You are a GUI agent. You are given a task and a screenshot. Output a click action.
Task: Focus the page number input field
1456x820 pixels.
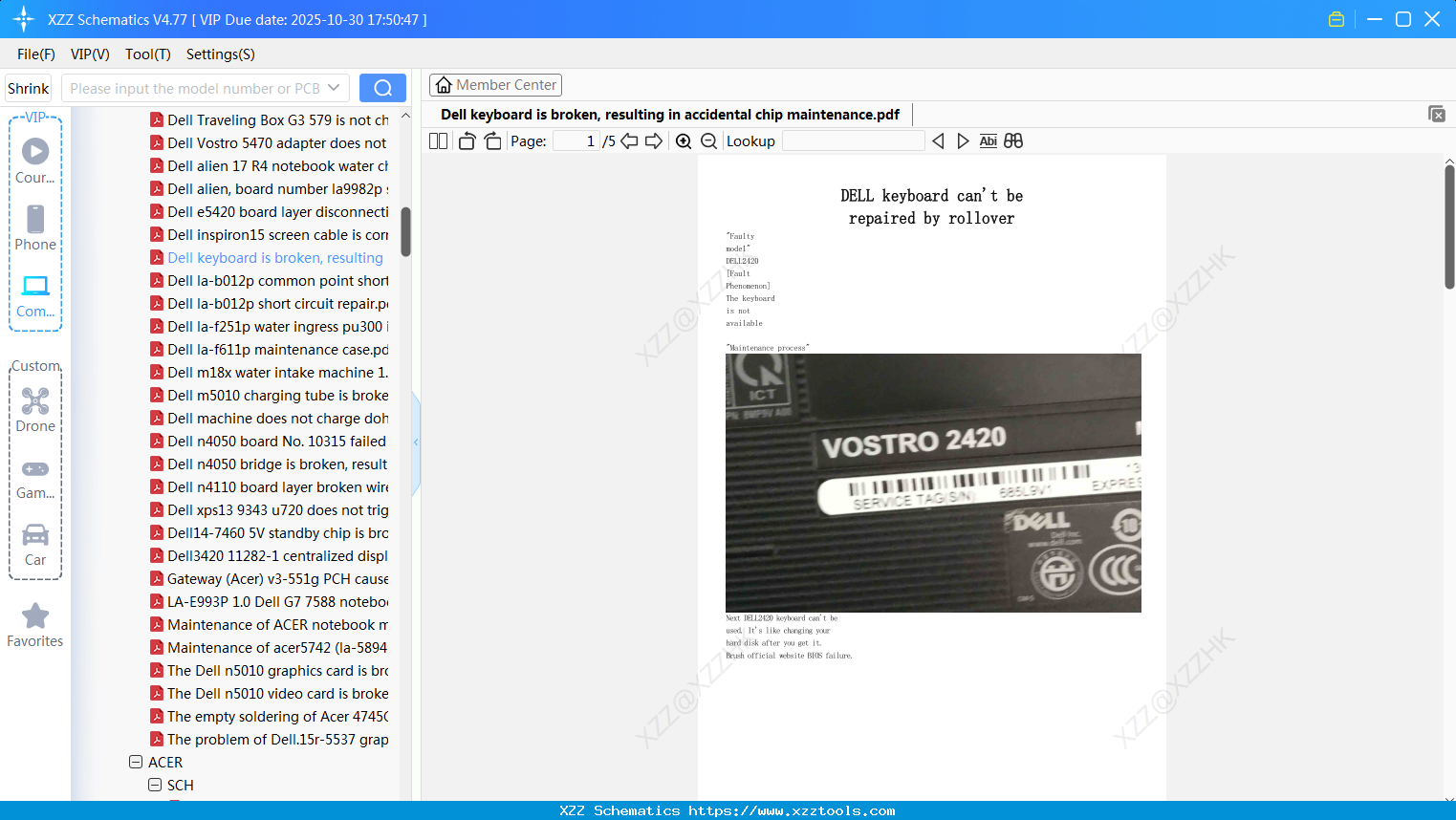click(576, 141)
